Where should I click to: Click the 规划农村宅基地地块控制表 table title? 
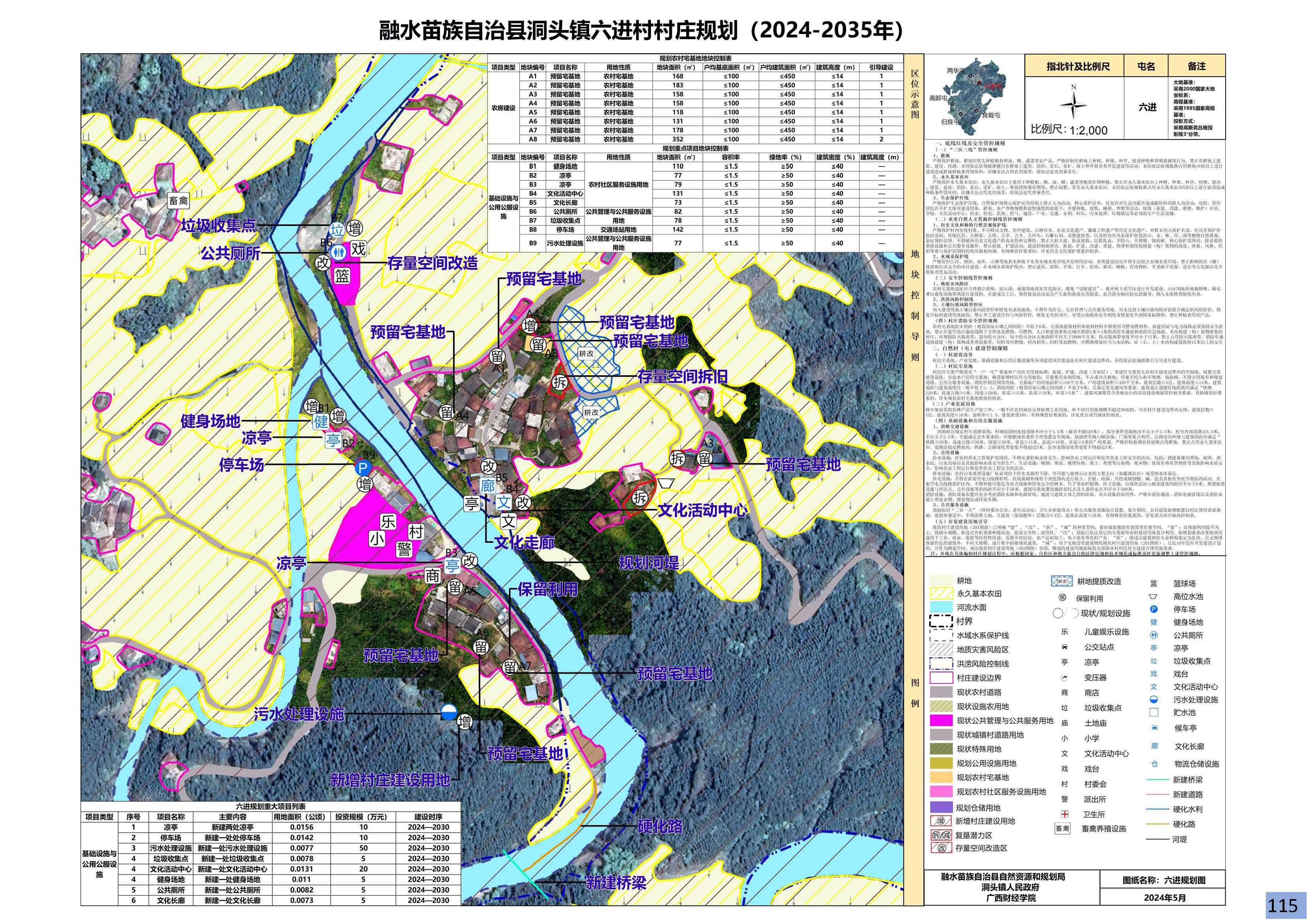695,58
